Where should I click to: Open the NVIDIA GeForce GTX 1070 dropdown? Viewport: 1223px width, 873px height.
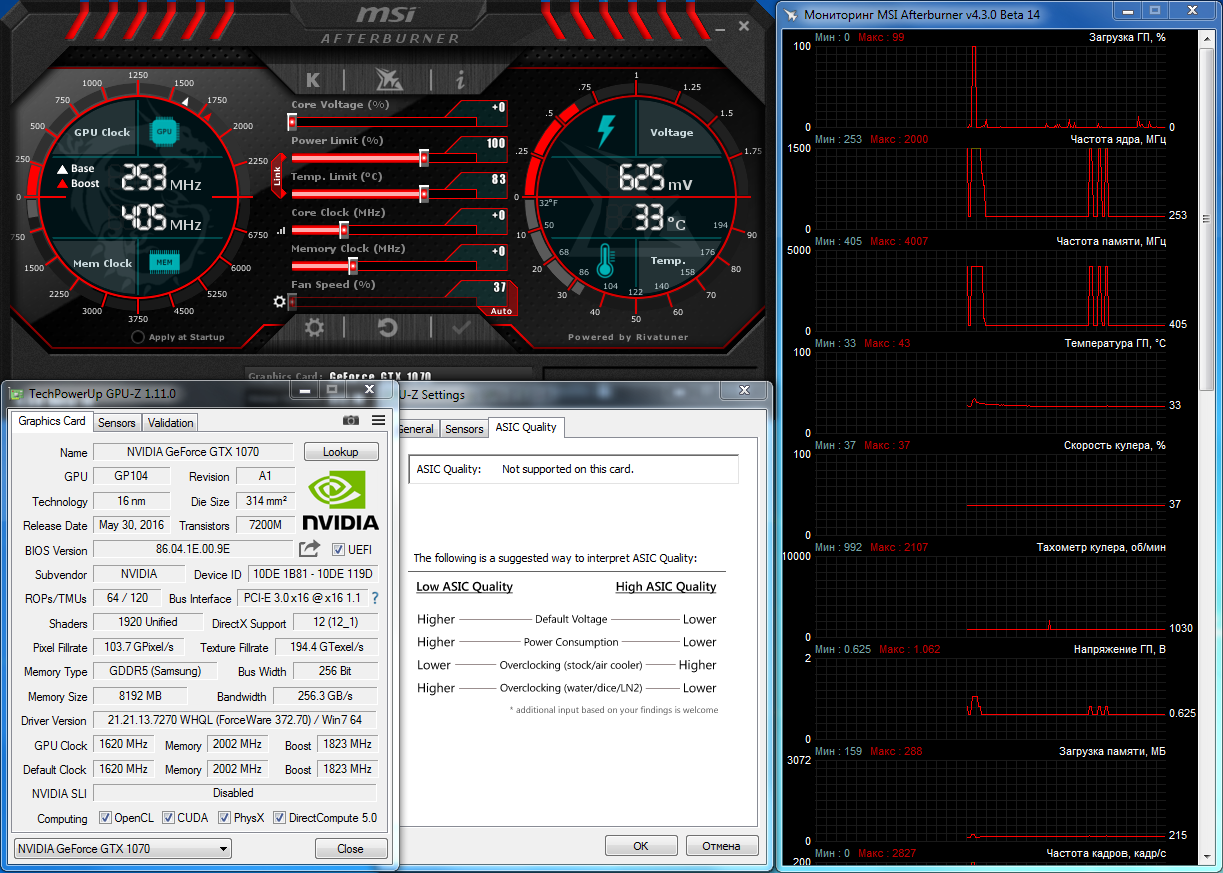click(122, 849)
